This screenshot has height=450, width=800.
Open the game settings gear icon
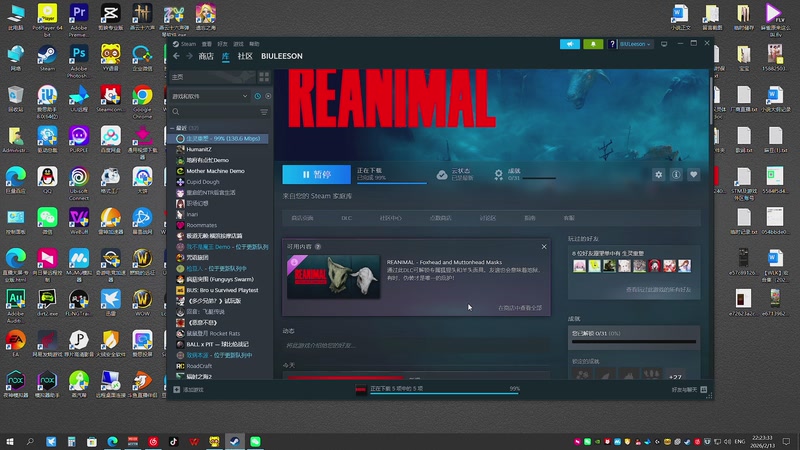[x=659, y=174]
